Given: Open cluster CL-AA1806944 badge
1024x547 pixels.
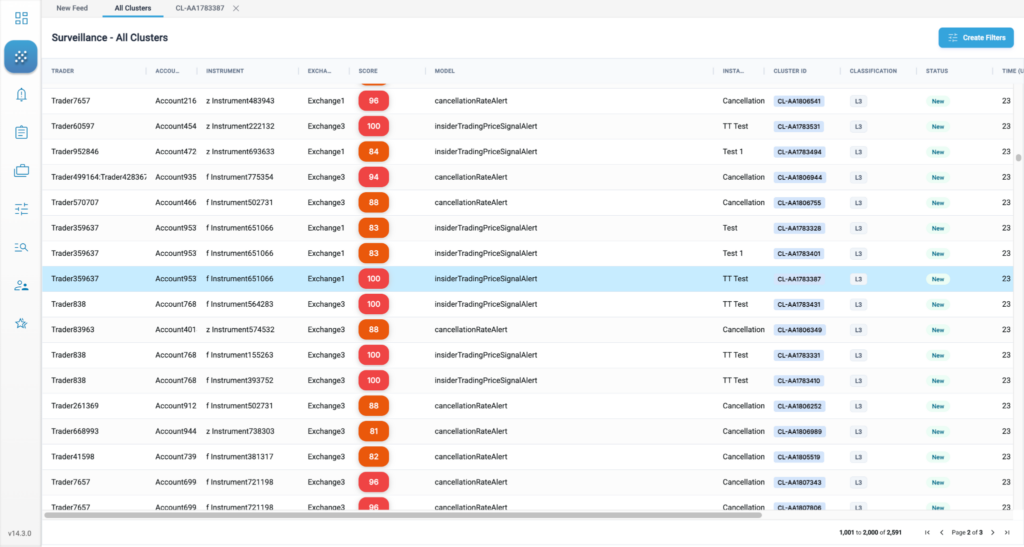Looking at the screenshot, I should coord(799,178).
